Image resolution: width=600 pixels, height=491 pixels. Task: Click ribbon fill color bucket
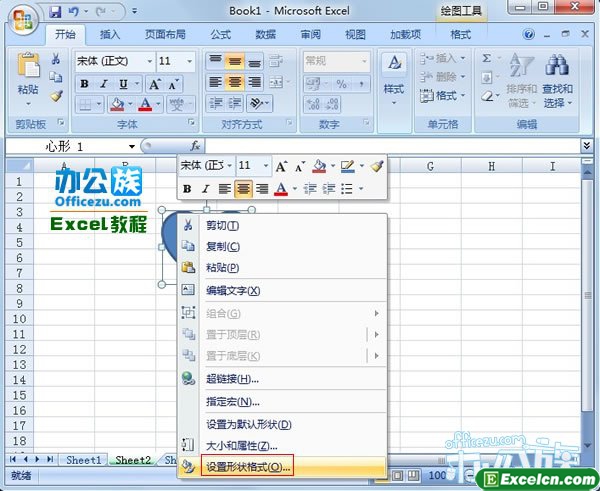(117, 104)
